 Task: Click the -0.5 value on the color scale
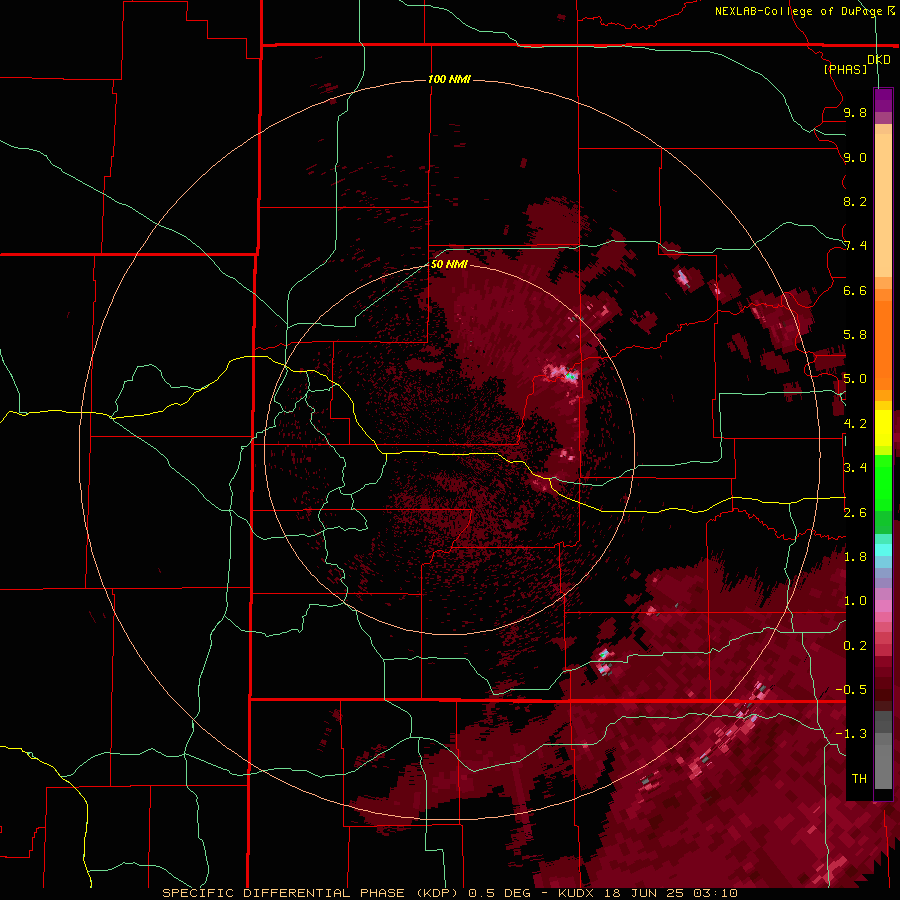851,690
